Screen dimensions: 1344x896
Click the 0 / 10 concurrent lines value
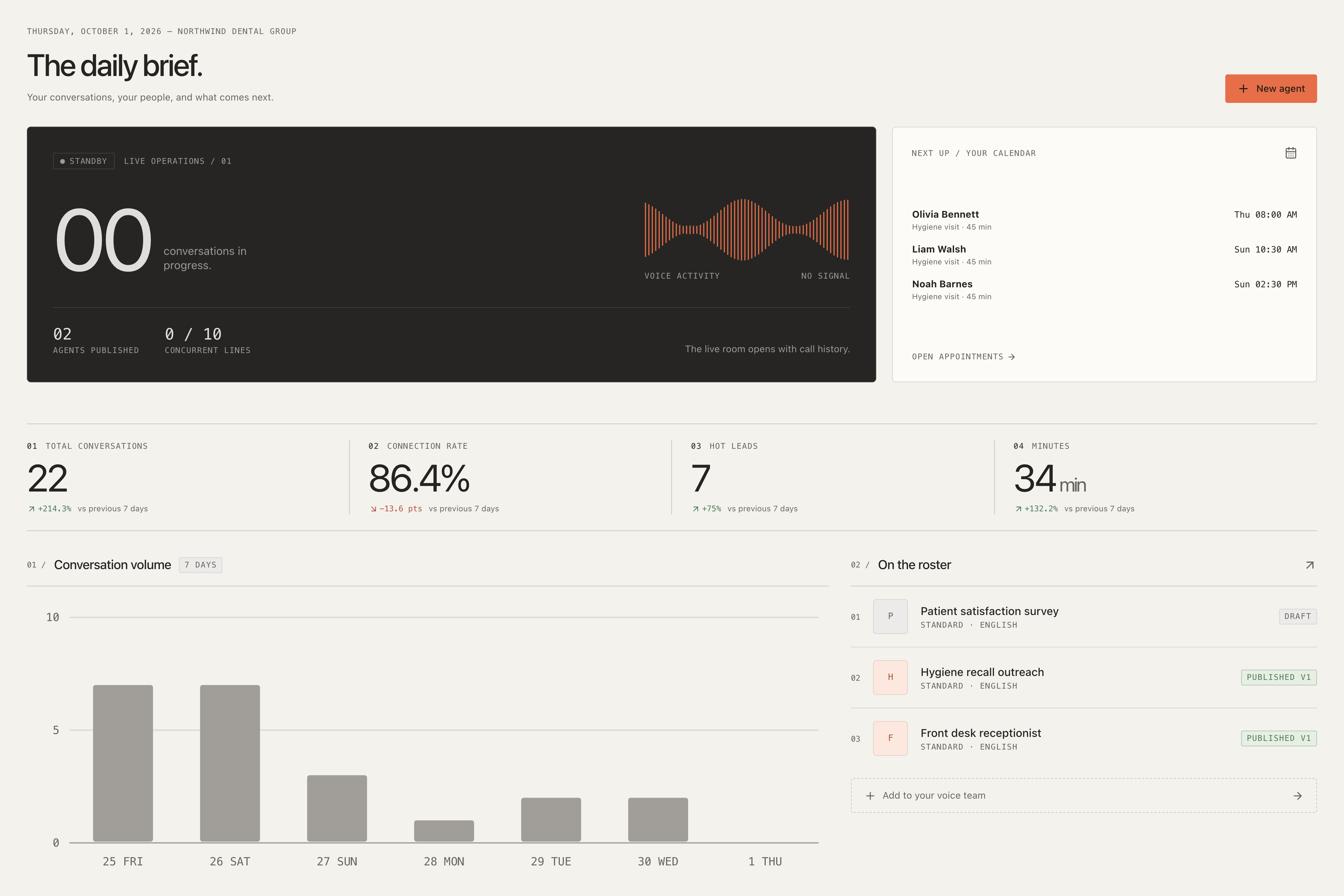tap(193, 334)
